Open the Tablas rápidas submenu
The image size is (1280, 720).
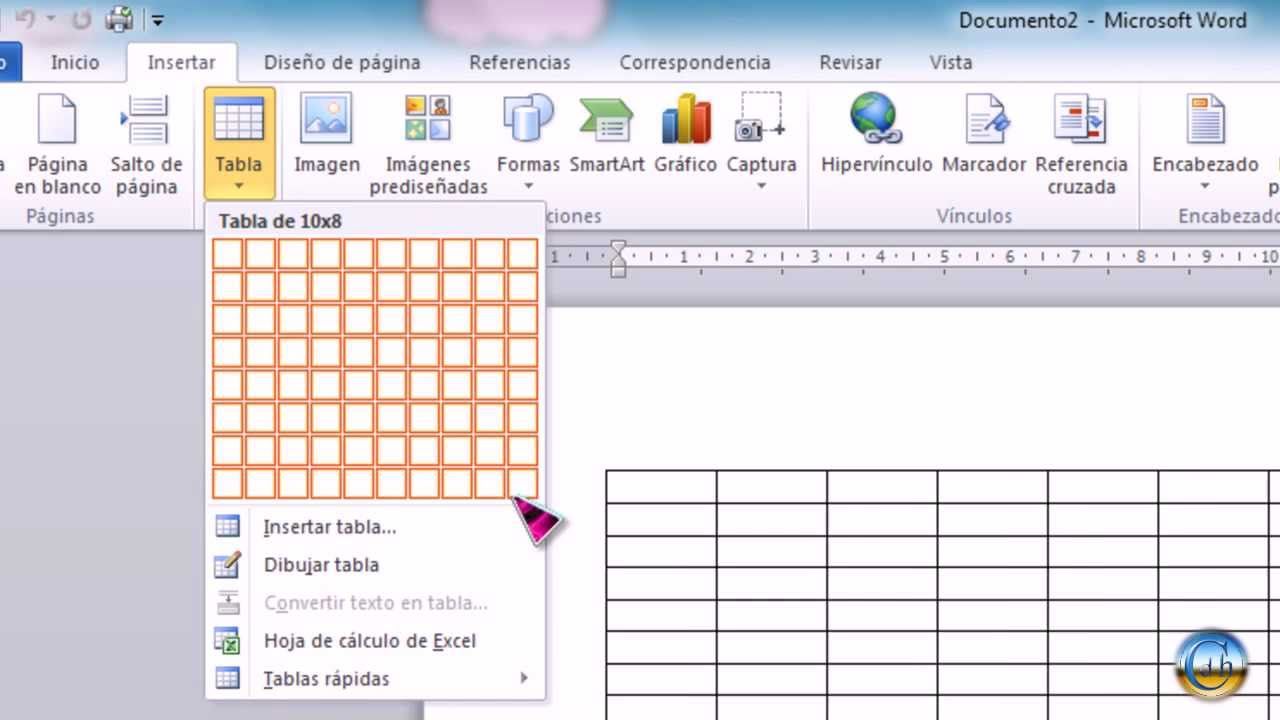pyautogui.click(x=375, y=679)
